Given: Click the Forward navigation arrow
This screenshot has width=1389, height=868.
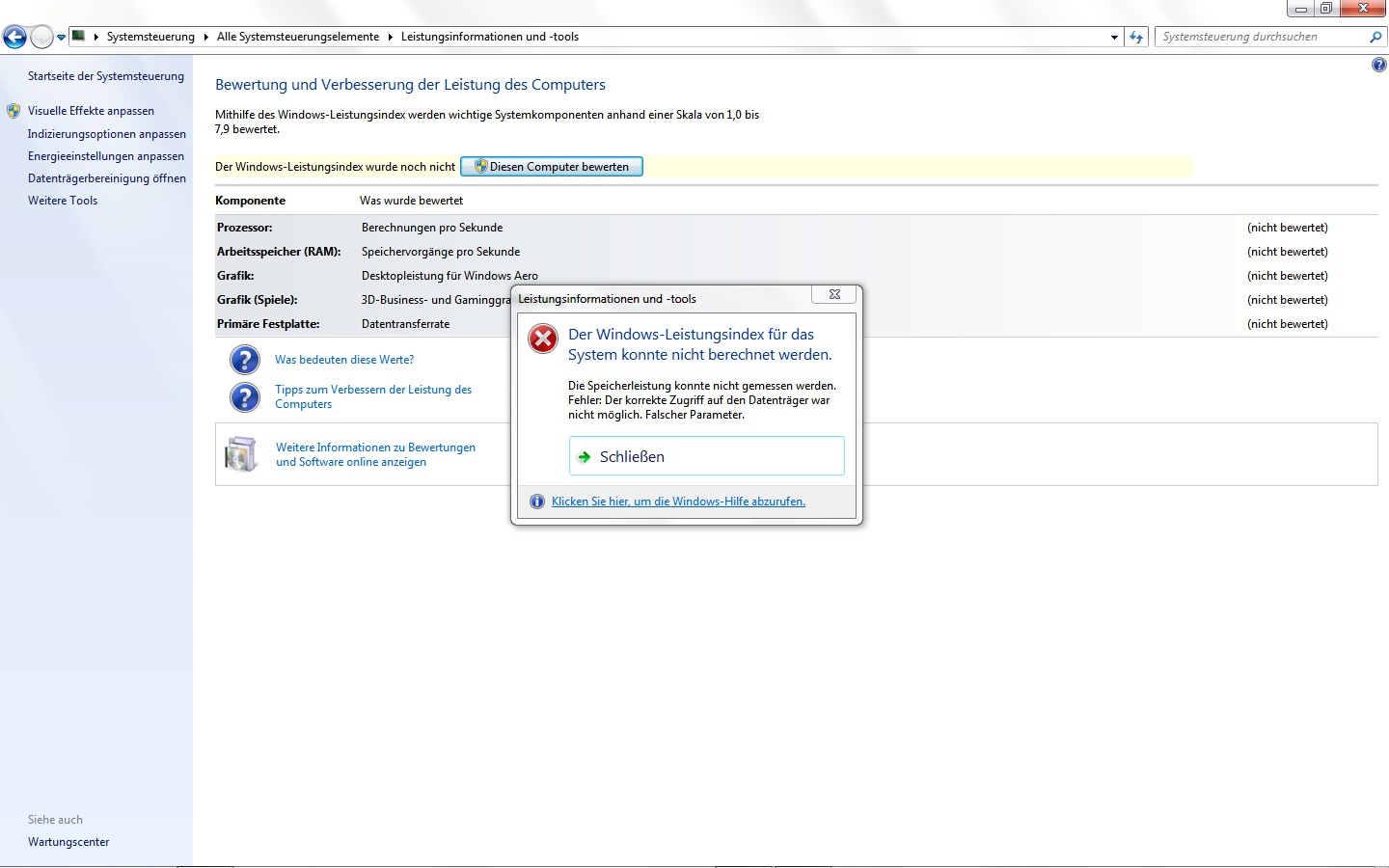Looking at the screenshot, I should tap(41, 37).
